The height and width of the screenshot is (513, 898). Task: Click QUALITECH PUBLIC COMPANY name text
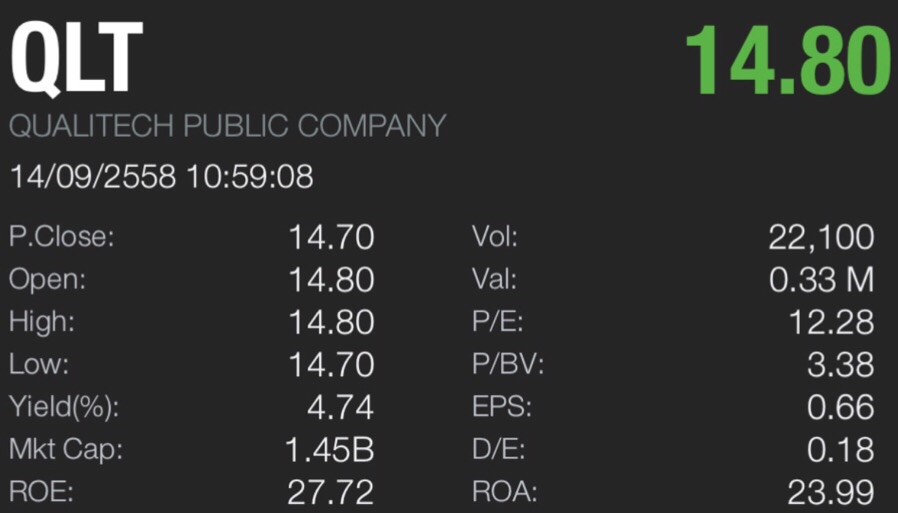click(x=227, y=126)
